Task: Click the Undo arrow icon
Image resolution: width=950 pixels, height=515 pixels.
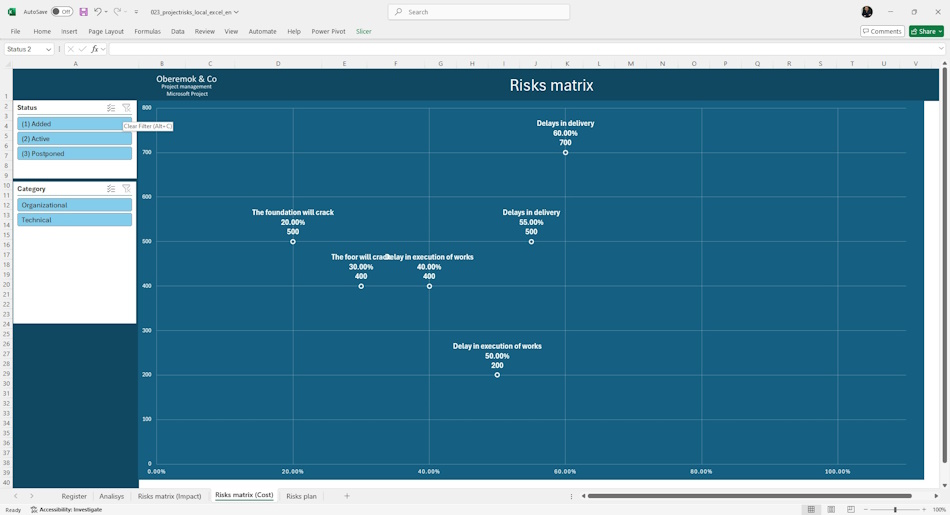Action: coord(98,12)
